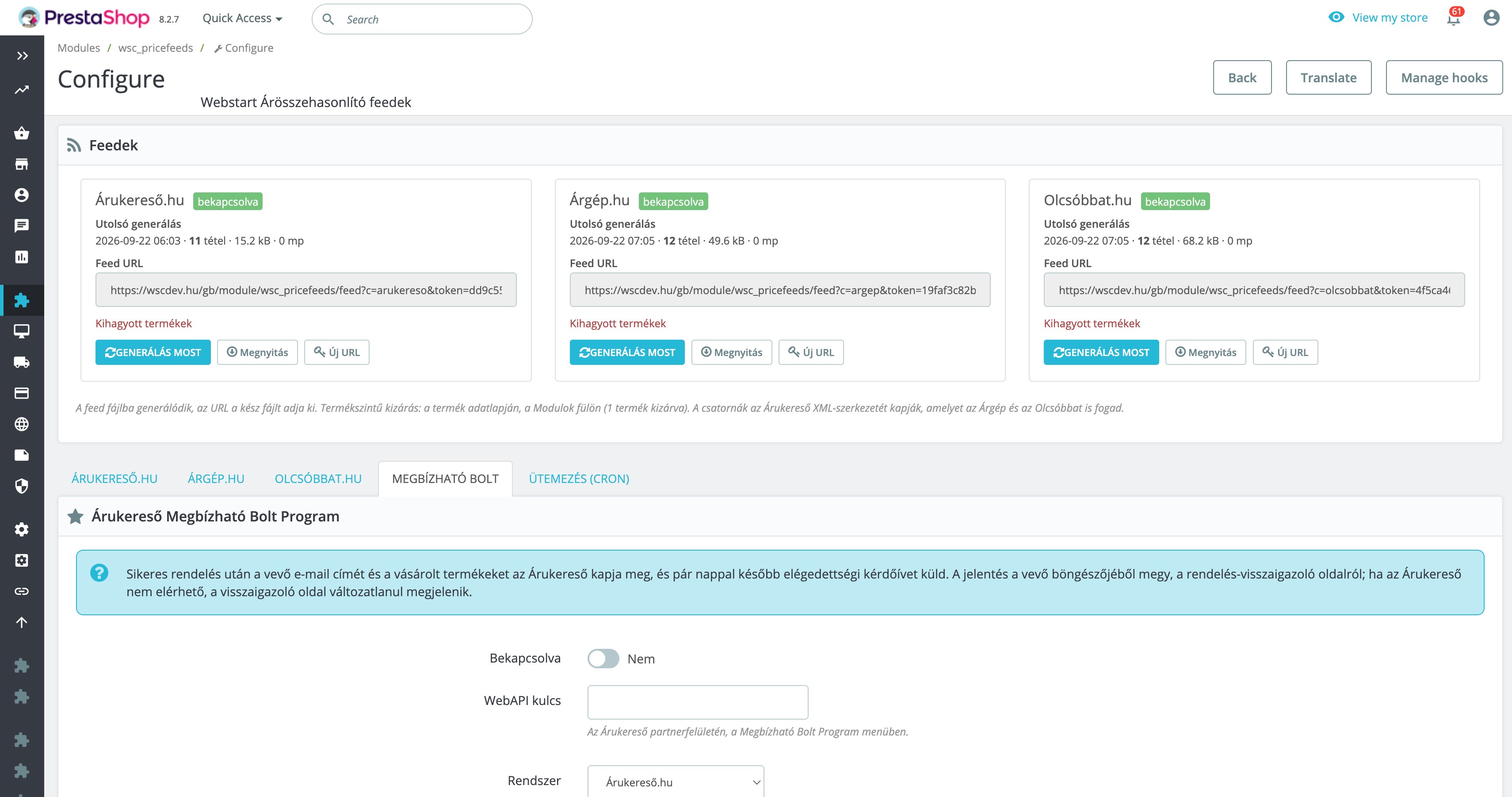
Task: Generate the Árgép.hu feed now
Action: click(627, 353)
